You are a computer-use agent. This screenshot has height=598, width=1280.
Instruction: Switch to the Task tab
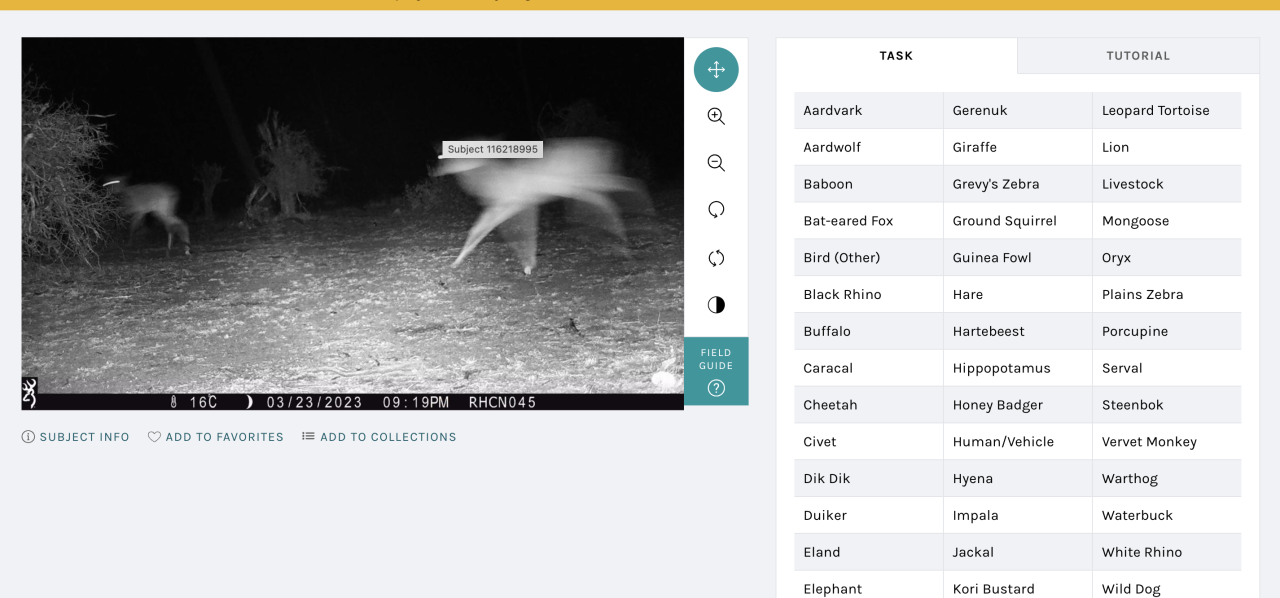tap(896, 56)
